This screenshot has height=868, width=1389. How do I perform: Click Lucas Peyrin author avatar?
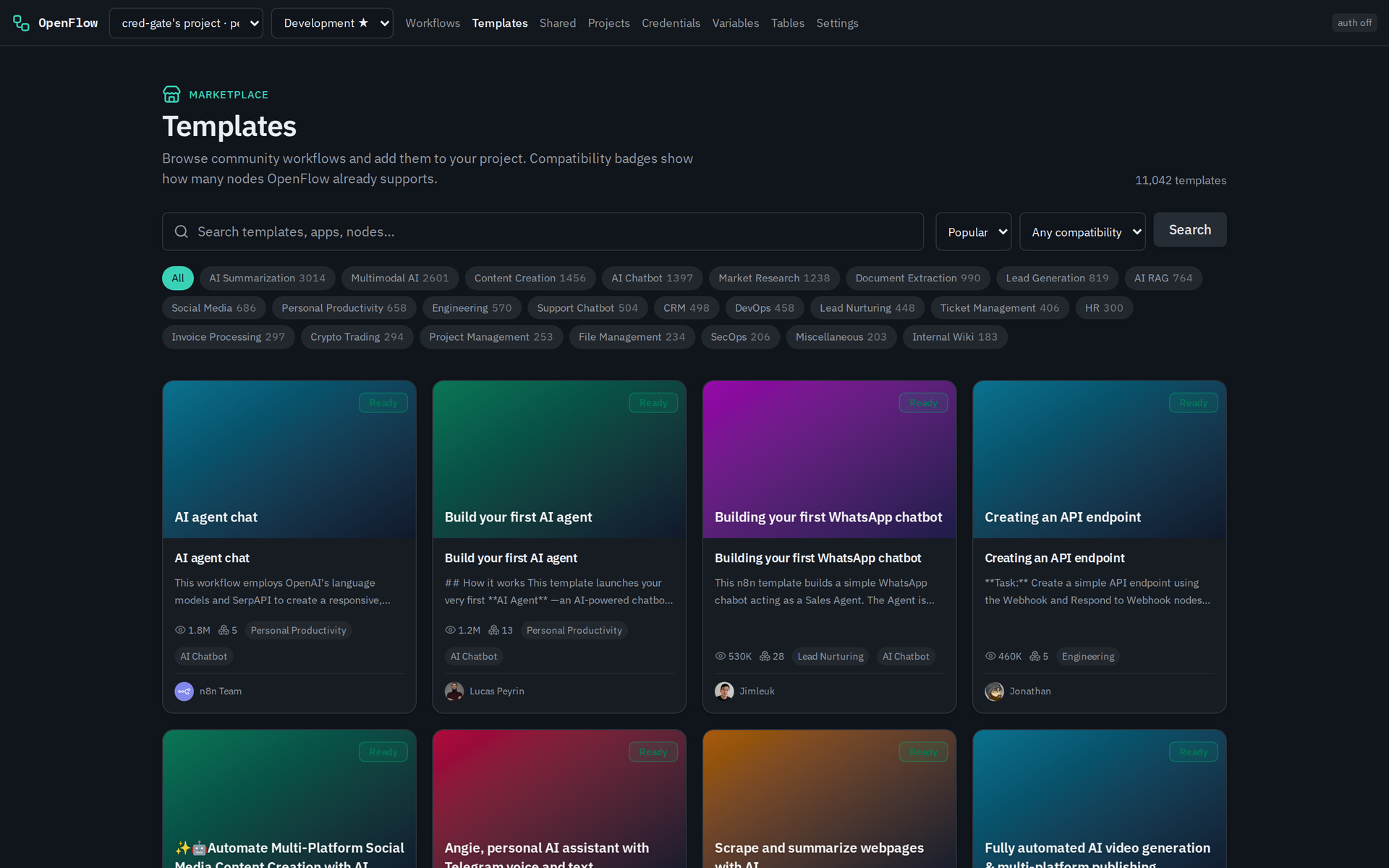click(x=454, y=692)
